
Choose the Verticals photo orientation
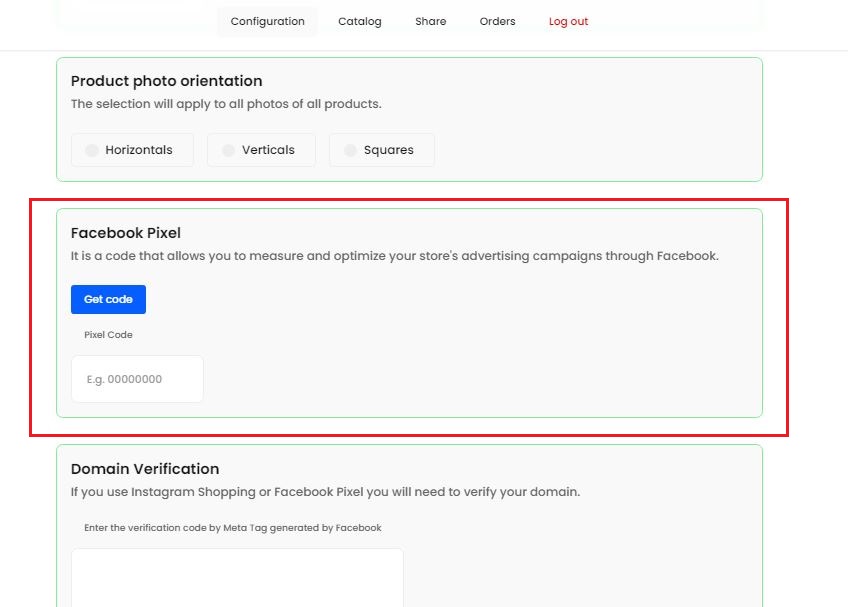(x=261, y=150)
